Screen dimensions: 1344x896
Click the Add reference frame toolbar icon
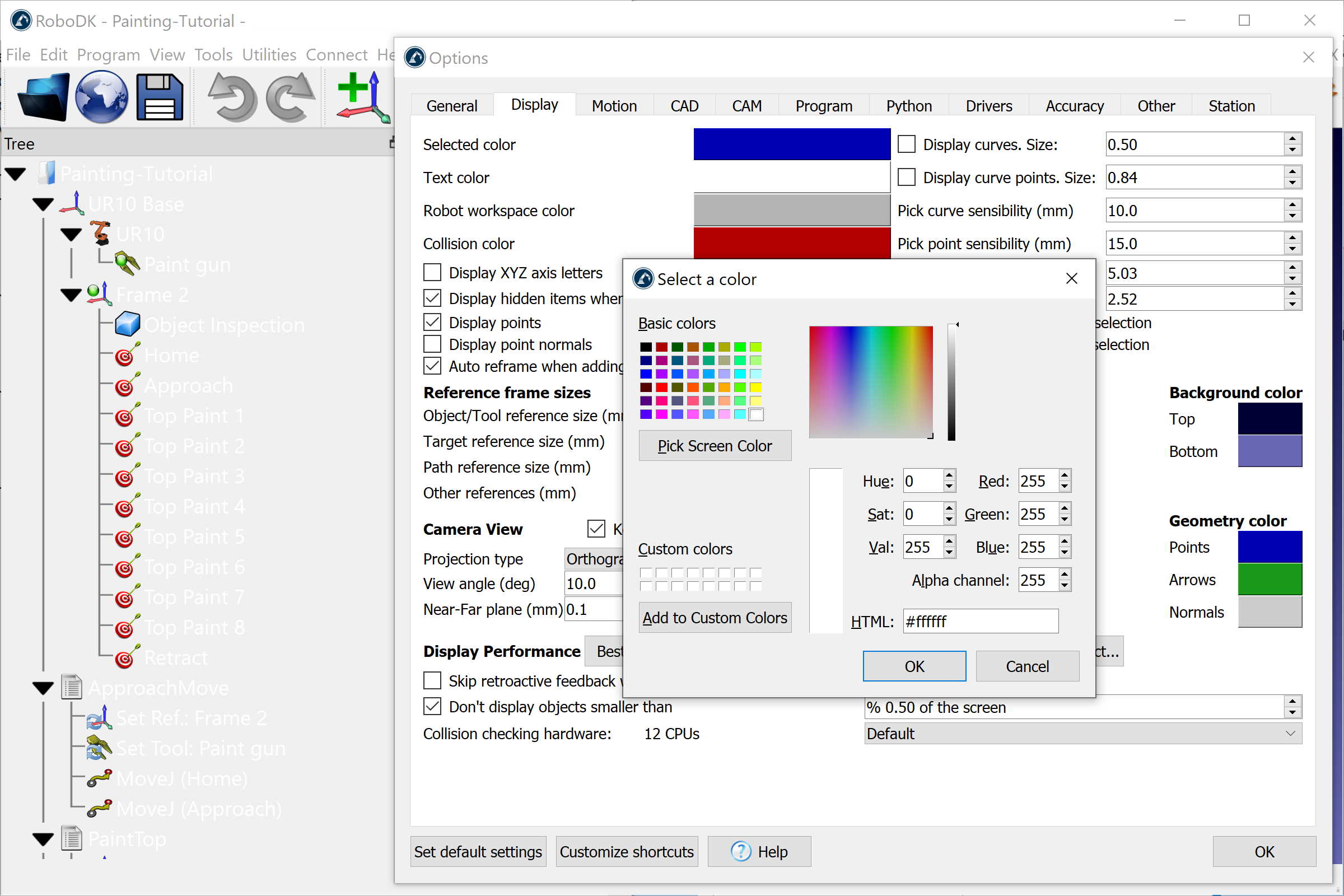tap(363, 97)
